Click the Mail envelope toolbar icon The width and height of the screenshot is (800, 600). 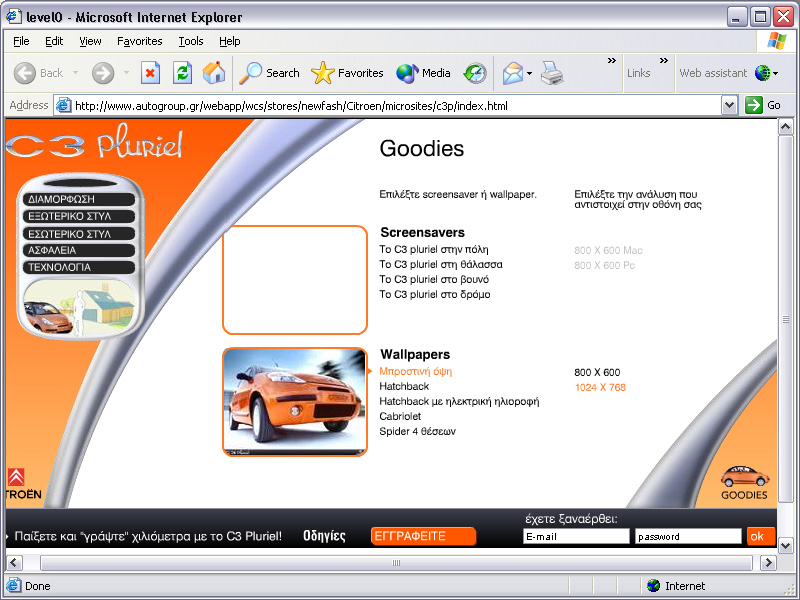coord(513,73)
